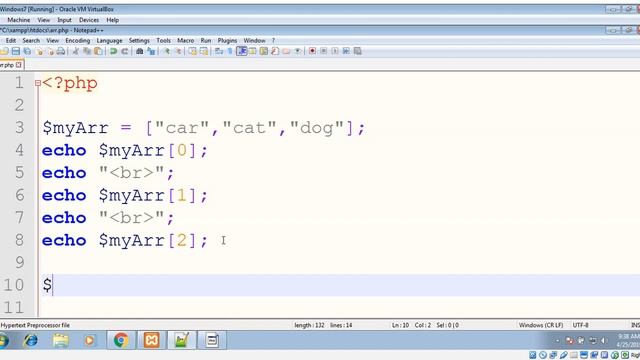
Task: Toggle Show All Characters toolbar button
Action: [230, 51]
